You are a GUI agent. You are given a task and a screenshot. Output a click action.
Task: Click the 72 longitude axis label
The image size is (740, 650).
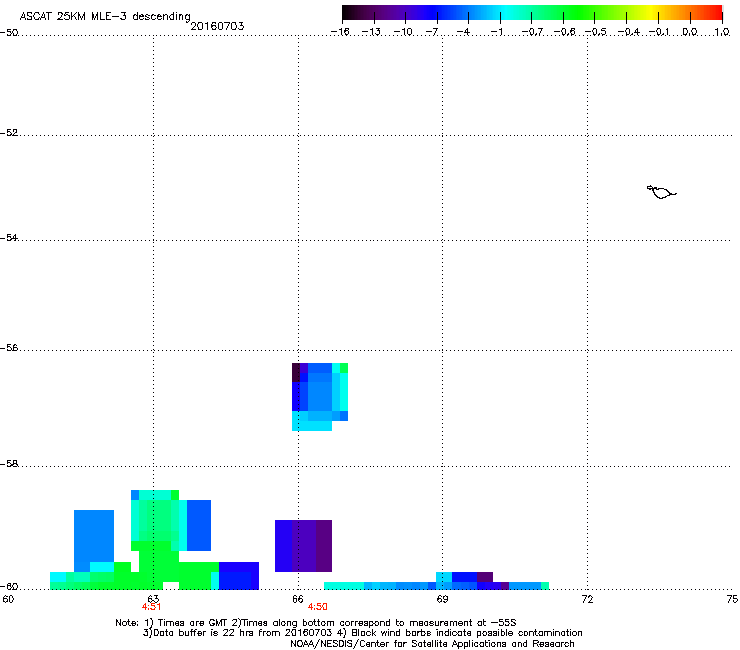click(587, 599)
